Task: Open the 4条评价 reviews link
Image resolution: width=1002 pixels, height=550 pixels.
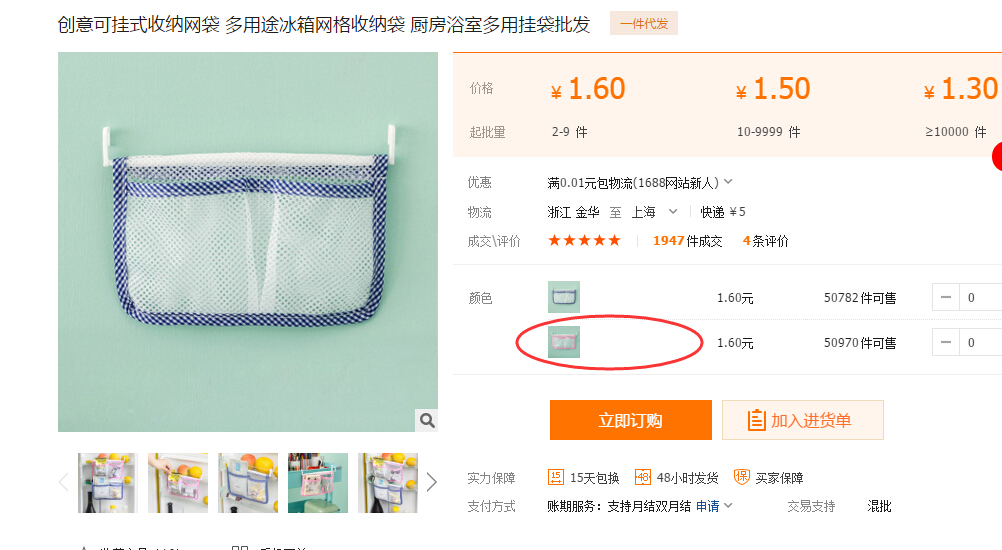Action: coord(765,241)
